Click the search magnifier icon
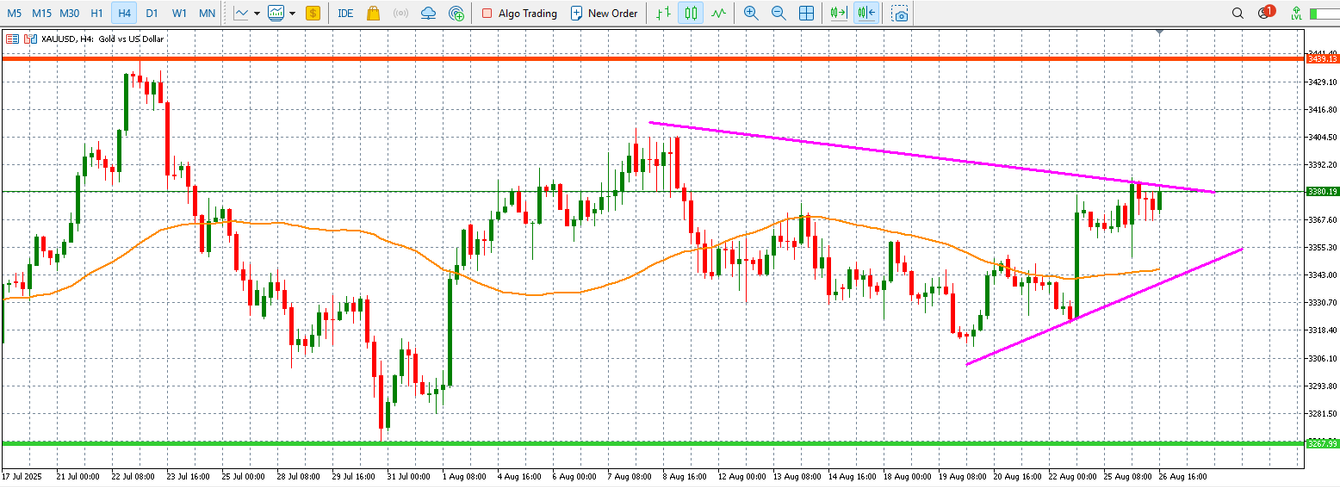 coord(1237,13)
